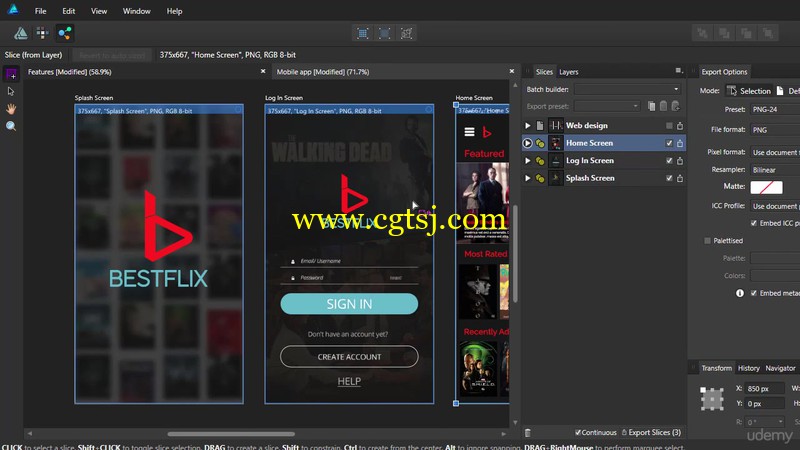800x450 pixels.
Task: Open the Window menu
Action: coord(136,11)
